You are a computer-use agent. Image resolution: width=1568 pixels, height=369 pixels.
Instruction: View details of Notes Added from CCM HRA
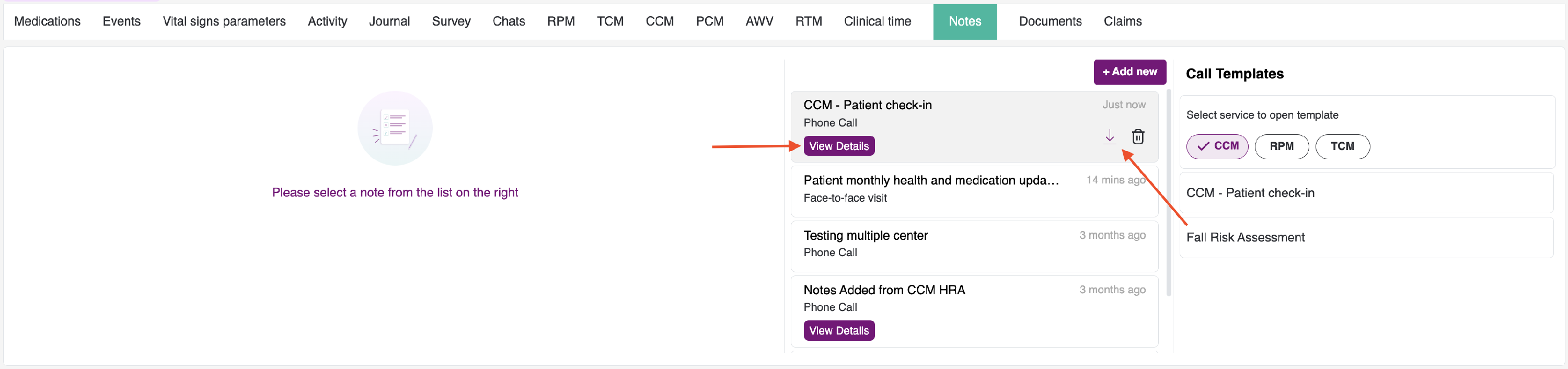pos(839,331)
